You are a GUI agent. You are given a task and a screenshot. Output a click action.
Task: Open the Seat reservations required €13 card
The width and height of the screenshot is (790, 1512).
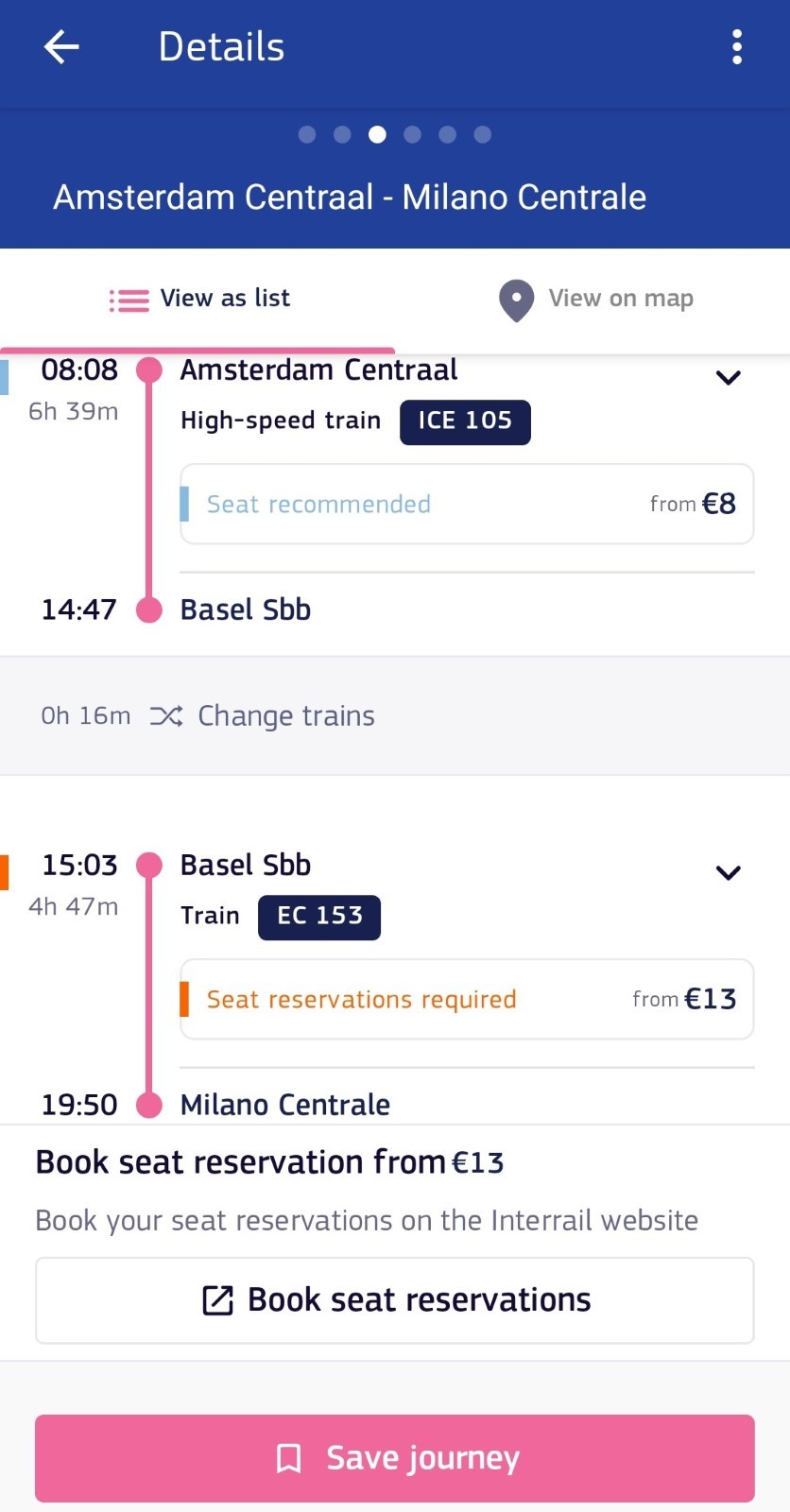click(467, 999)
